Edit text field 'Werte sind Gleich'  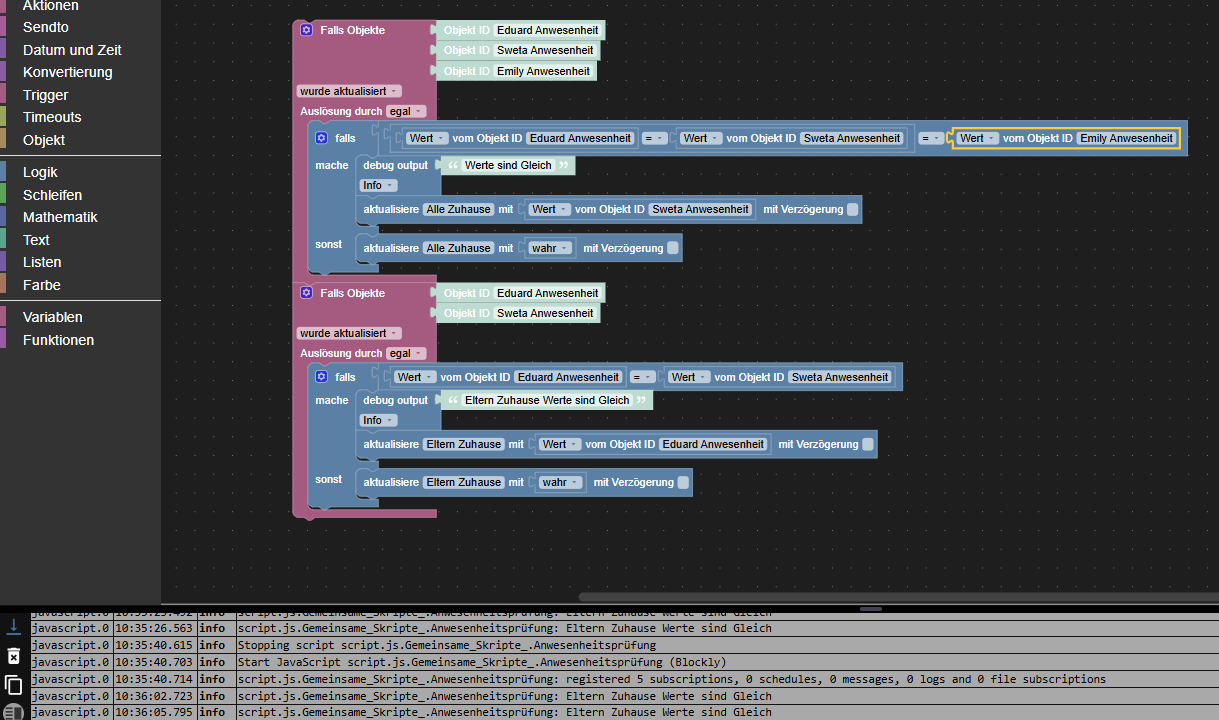click(508, 165)
